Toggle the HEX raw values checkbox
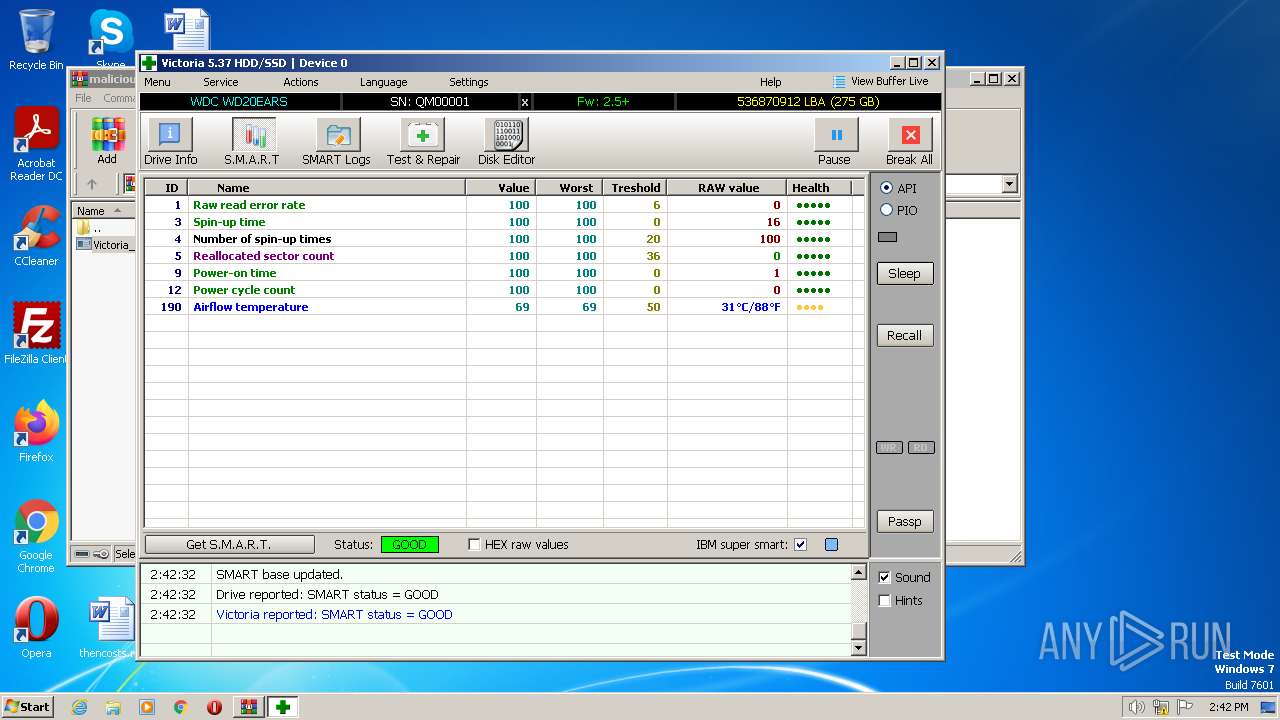 (x=475, y=545)
